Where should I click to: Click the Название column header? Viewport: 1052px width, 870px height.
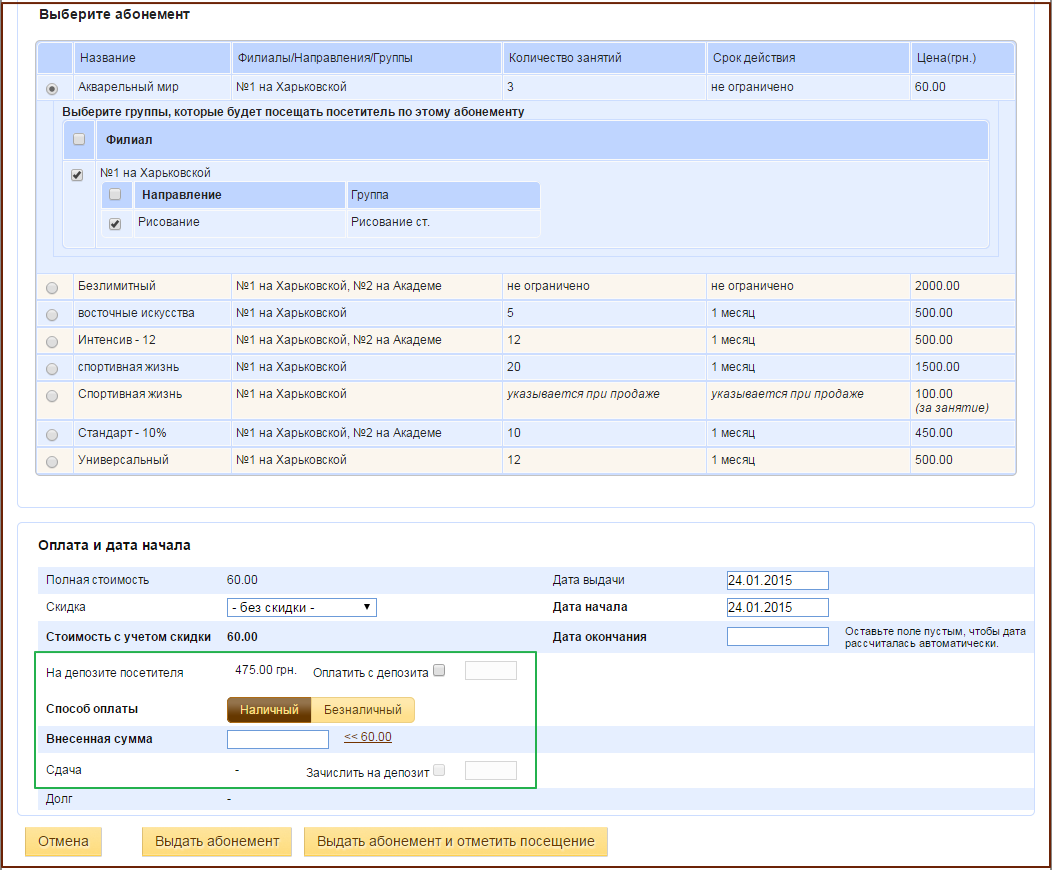pos(152,58)
